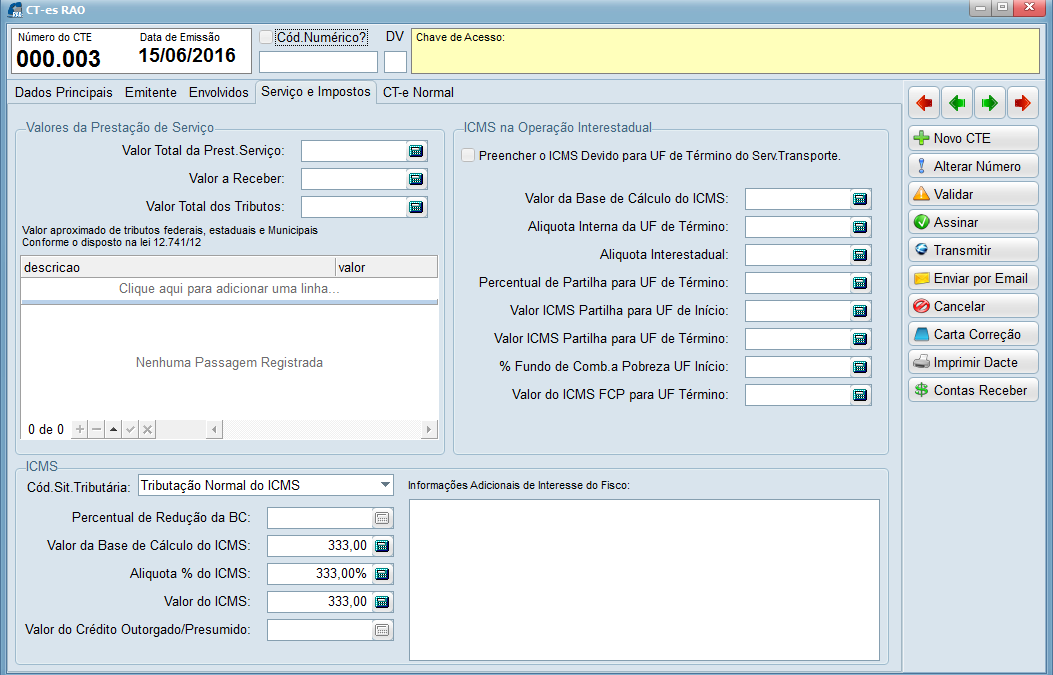The image size is (1053, 675).
Task: Click the Assinar button
Action: (973, 222)
